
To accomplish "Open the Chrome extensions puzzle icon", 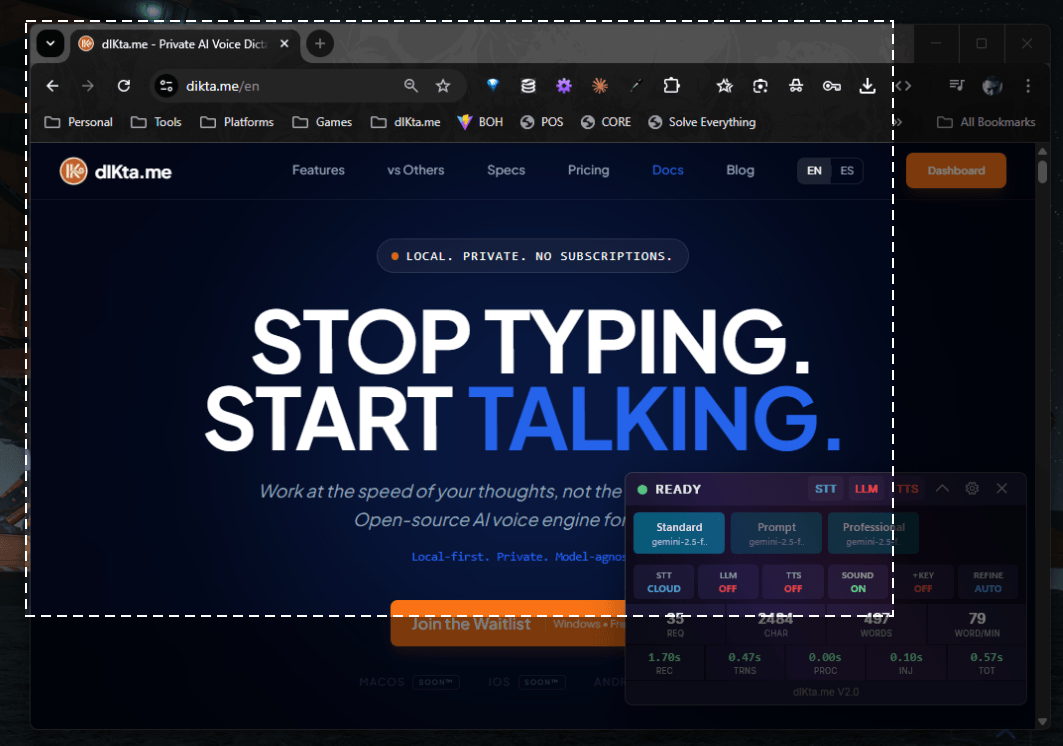I will coord(671,86).
